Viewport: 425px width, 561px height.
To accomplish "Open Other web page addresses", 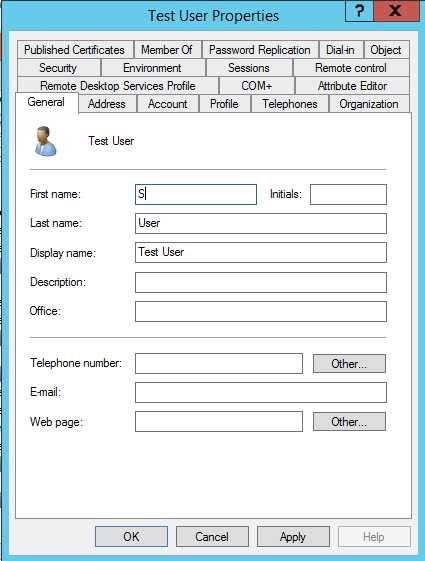I will pyautogui.click(x=349, y=421).
